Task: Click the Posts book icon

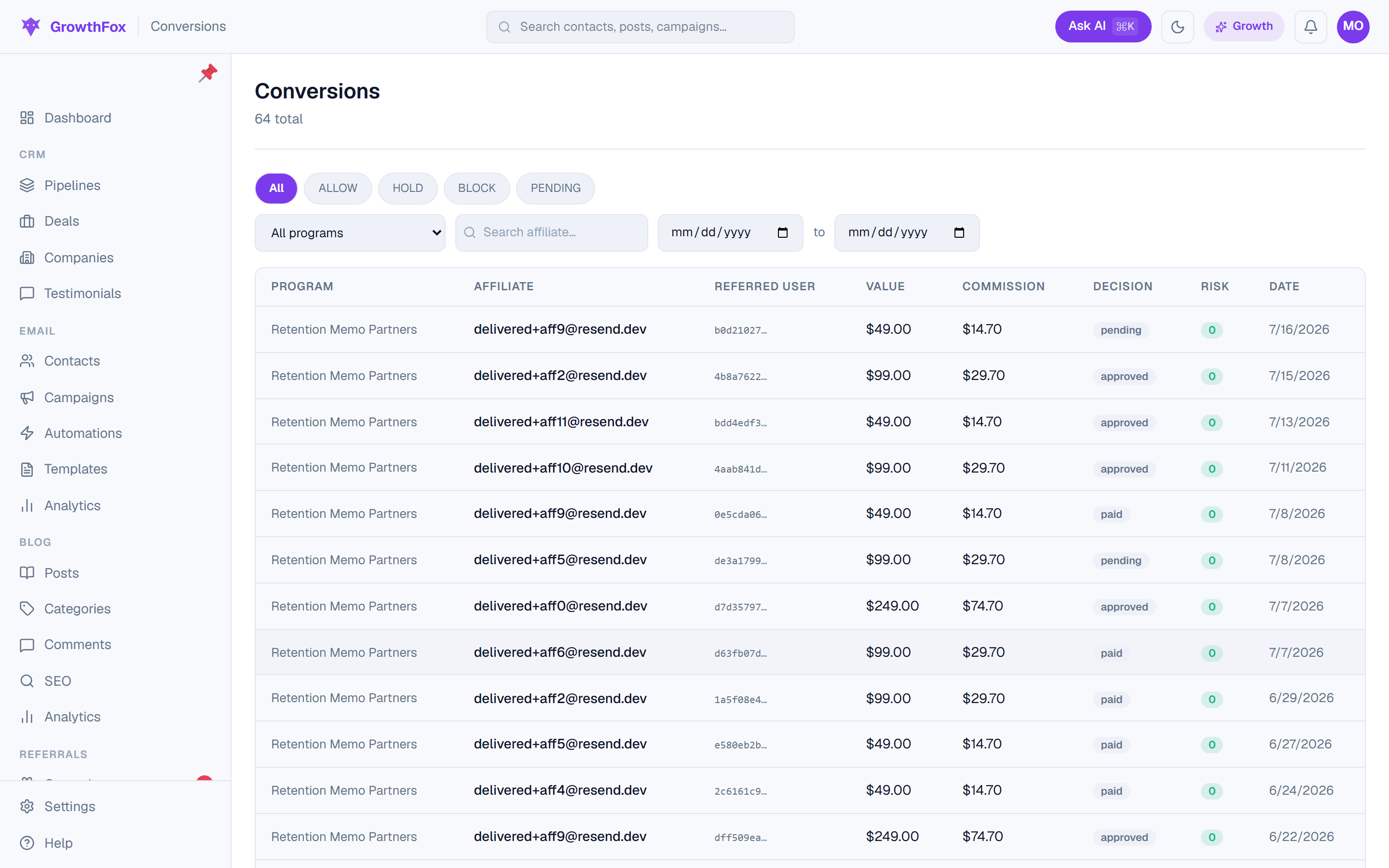Action: click(x=27, y=573)
